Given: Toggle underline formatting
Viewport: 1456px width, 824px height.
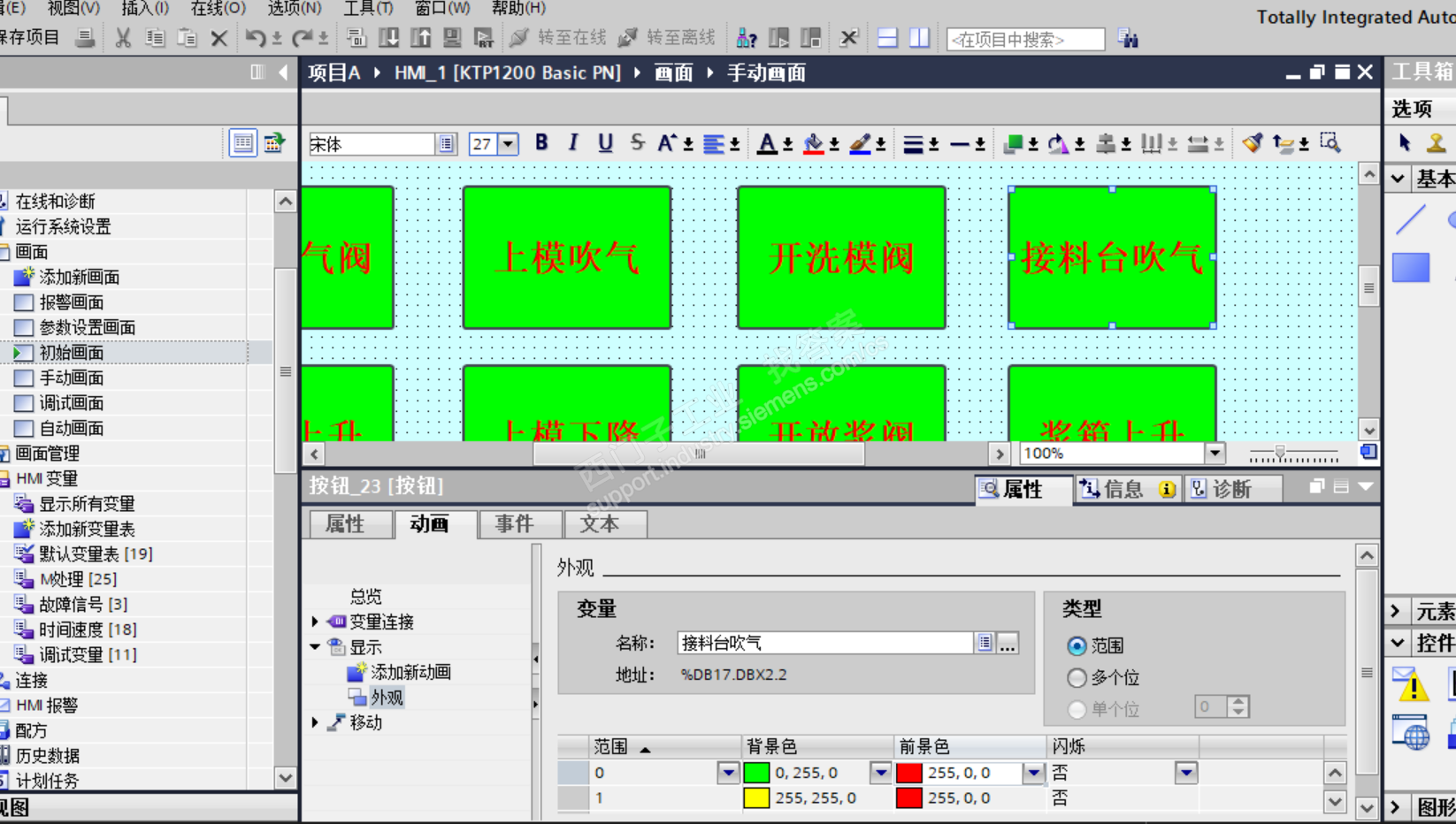Looking at the screenshot, I should click(x=605, y=142).
